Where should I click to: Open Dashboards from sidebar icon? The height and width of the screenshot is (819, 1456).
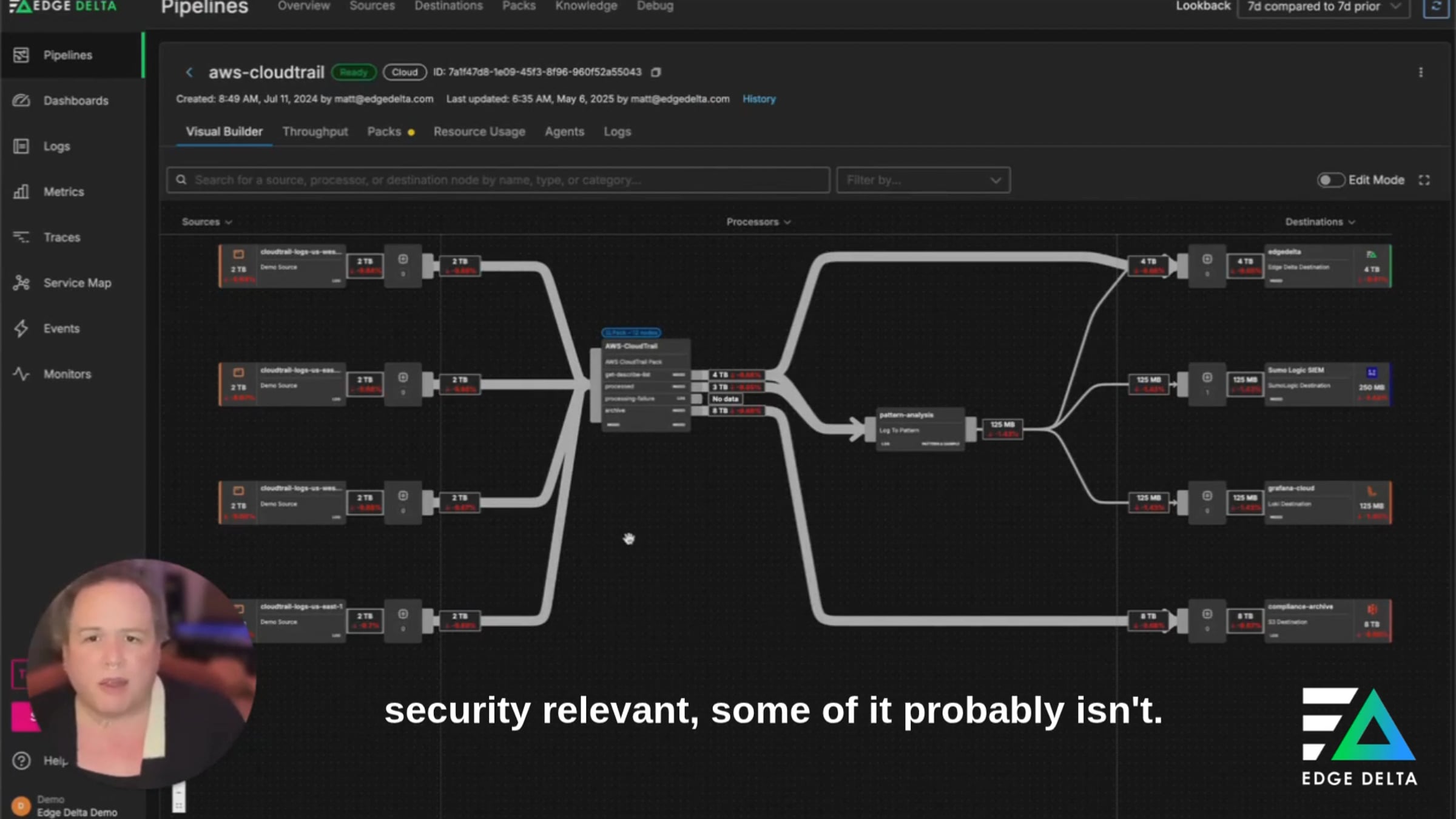coord(21,101)
